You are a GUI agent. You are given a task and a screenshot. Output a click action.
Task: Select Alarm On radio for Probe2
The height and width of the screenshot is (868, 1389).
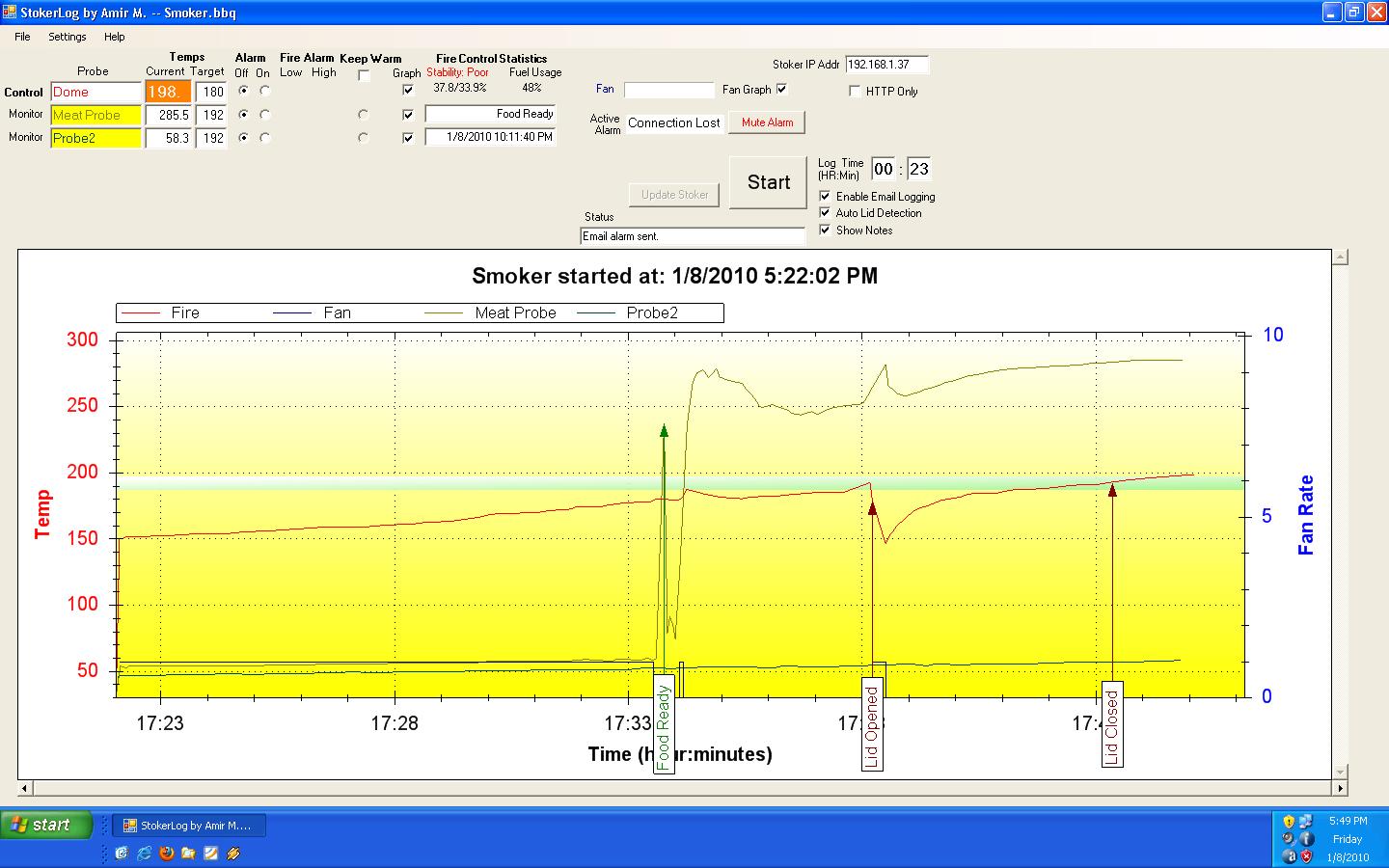265,138
